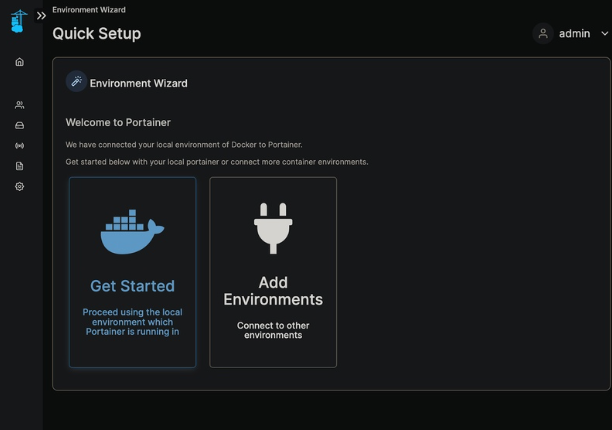Click the admin username label

pyautogui.click(x=574, y=34)
